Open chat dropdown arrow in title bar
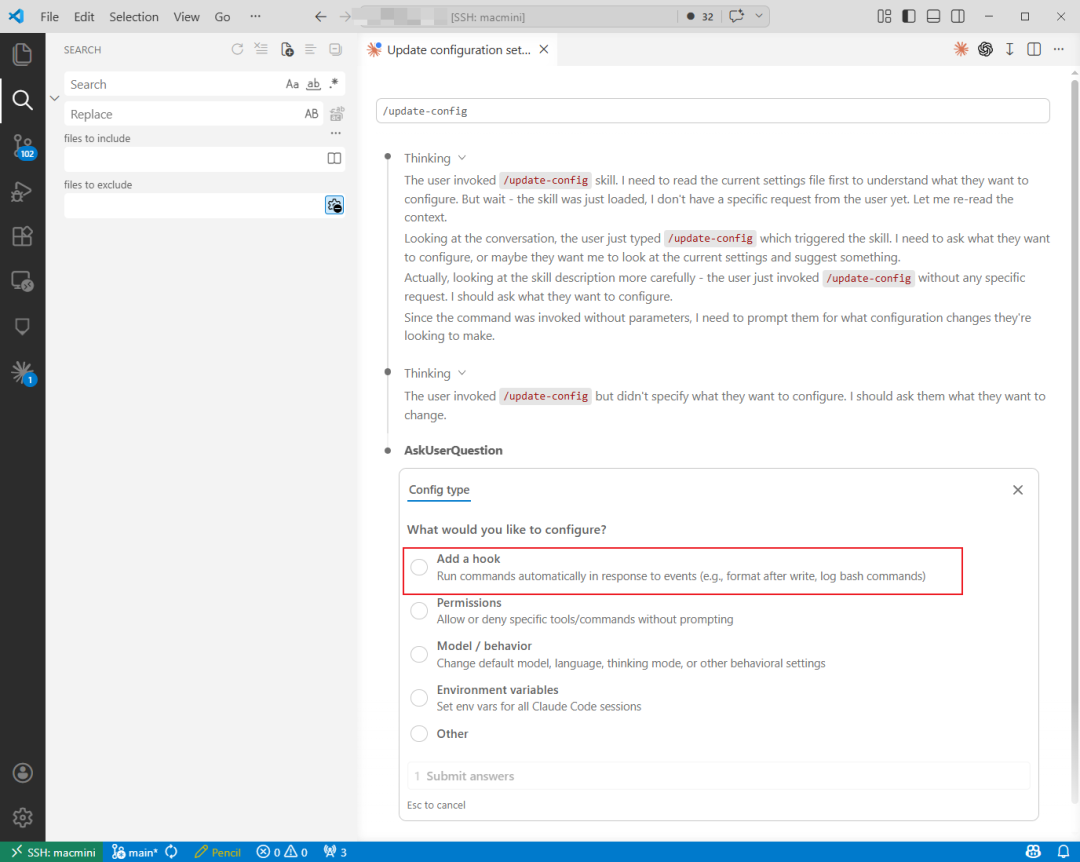Screen dimensions: 1080x862 758,16
